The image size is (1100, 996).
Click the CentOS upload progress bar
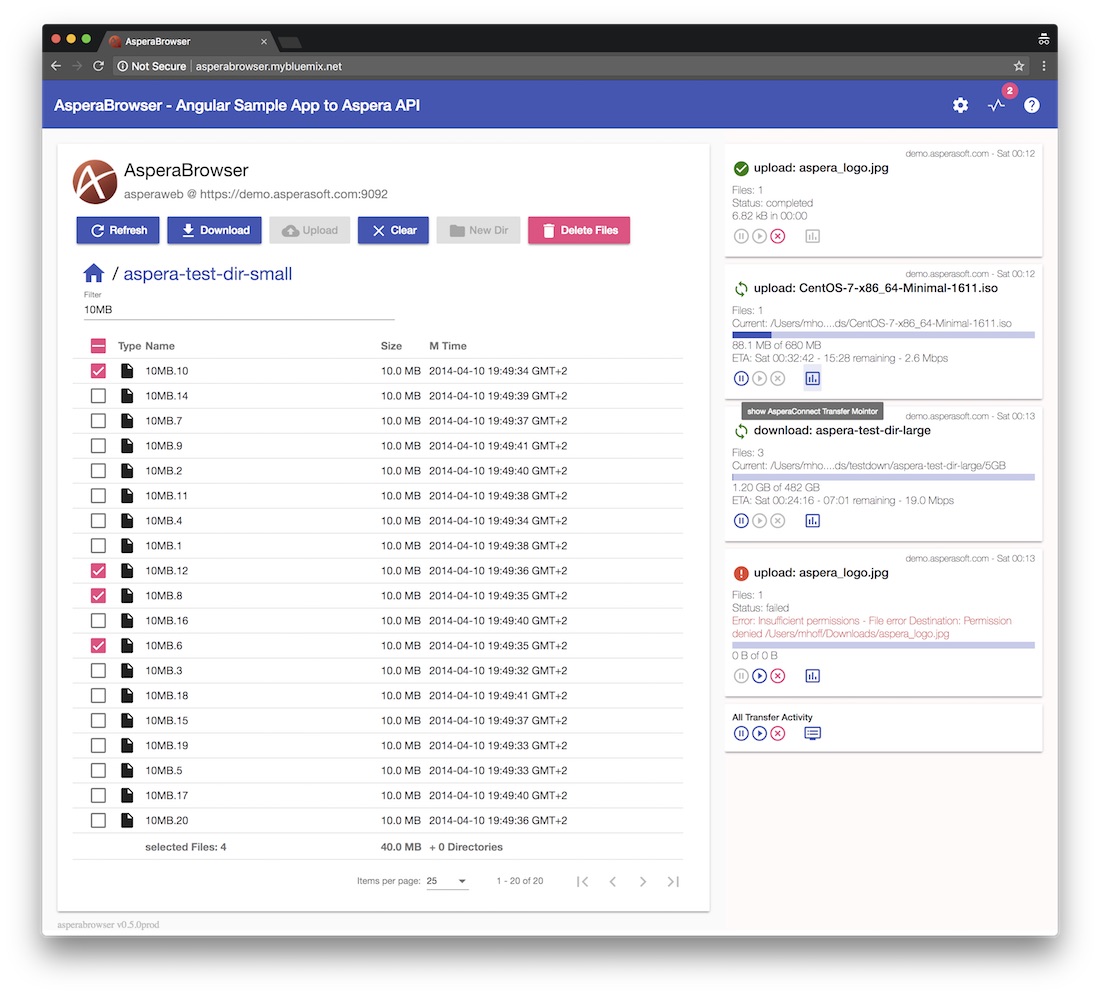pos(883,335)
